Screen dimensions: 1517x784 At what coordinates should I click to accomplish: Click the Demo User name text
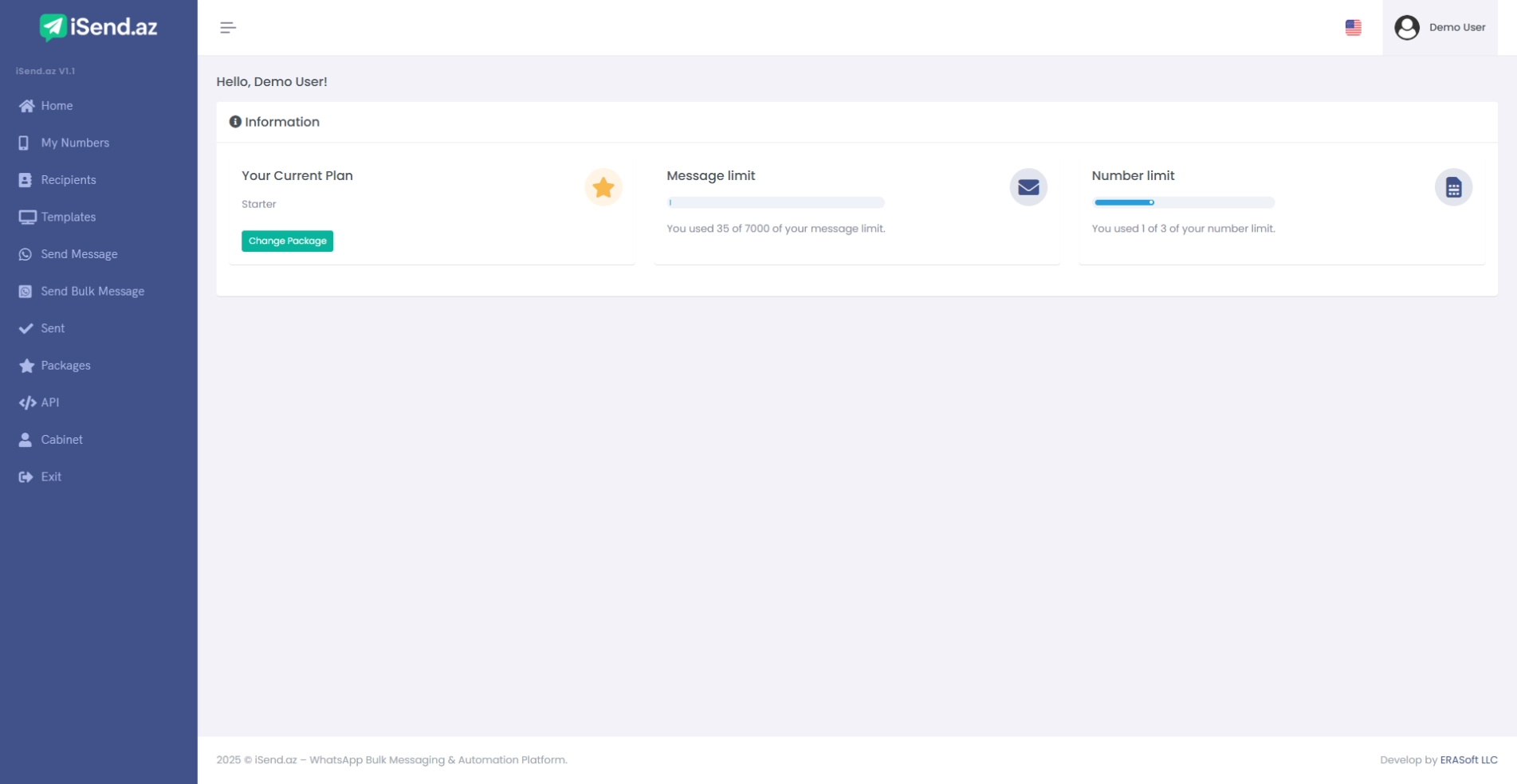(x=1457, y=28)
